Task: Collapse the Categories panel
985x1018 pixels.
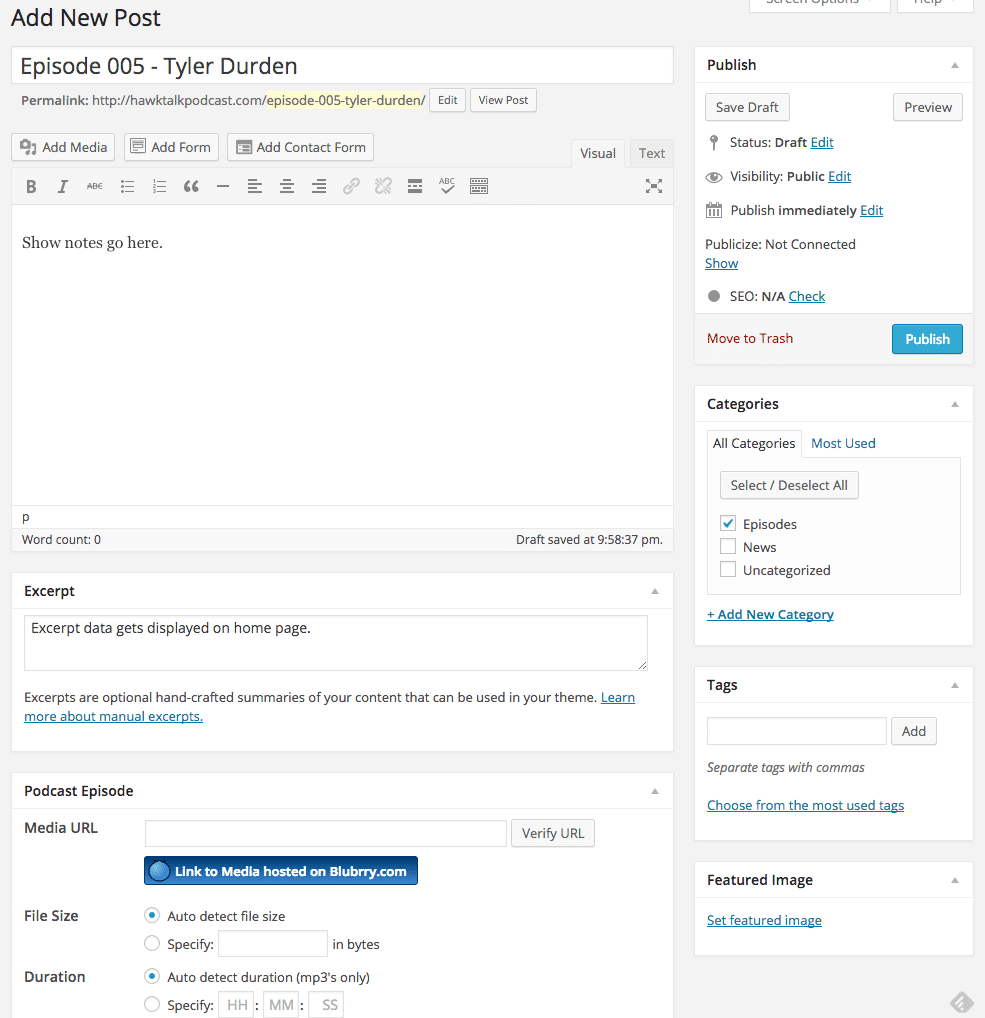Action: pos(954,404)
